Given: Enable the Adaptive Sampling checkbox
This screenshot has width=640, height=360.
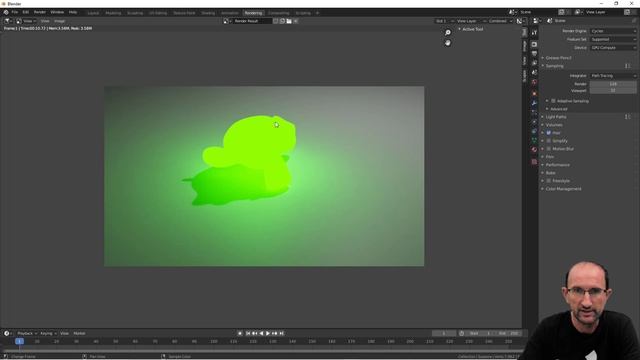Looking at the screenshot, I should click(x=553, y=101).
